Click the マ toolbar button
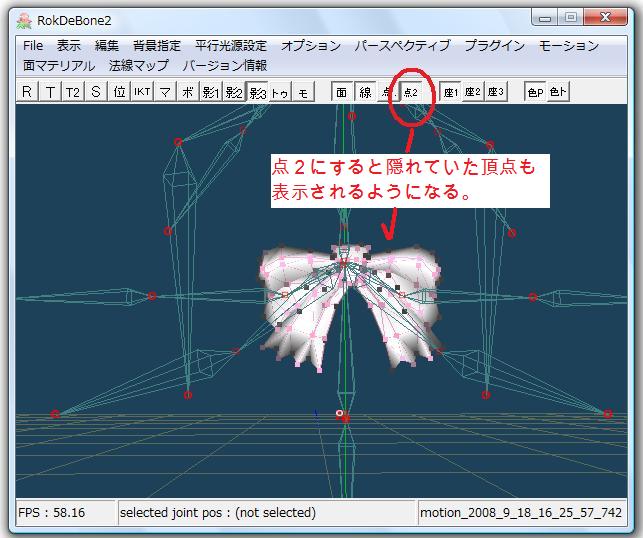The width and height of the screenshot is (643, 538). pos(166,92)
